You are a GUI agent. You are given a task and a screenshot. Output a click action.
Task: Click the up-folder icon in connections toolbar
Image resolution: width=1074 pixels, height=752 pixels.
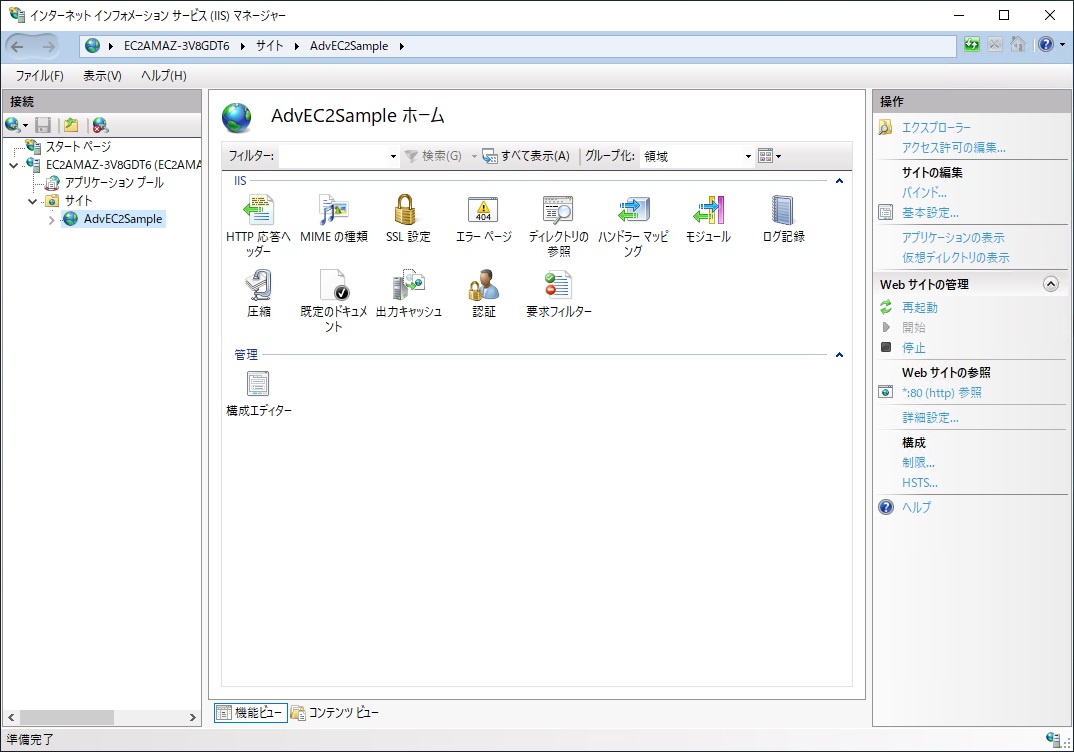point(71,125)
